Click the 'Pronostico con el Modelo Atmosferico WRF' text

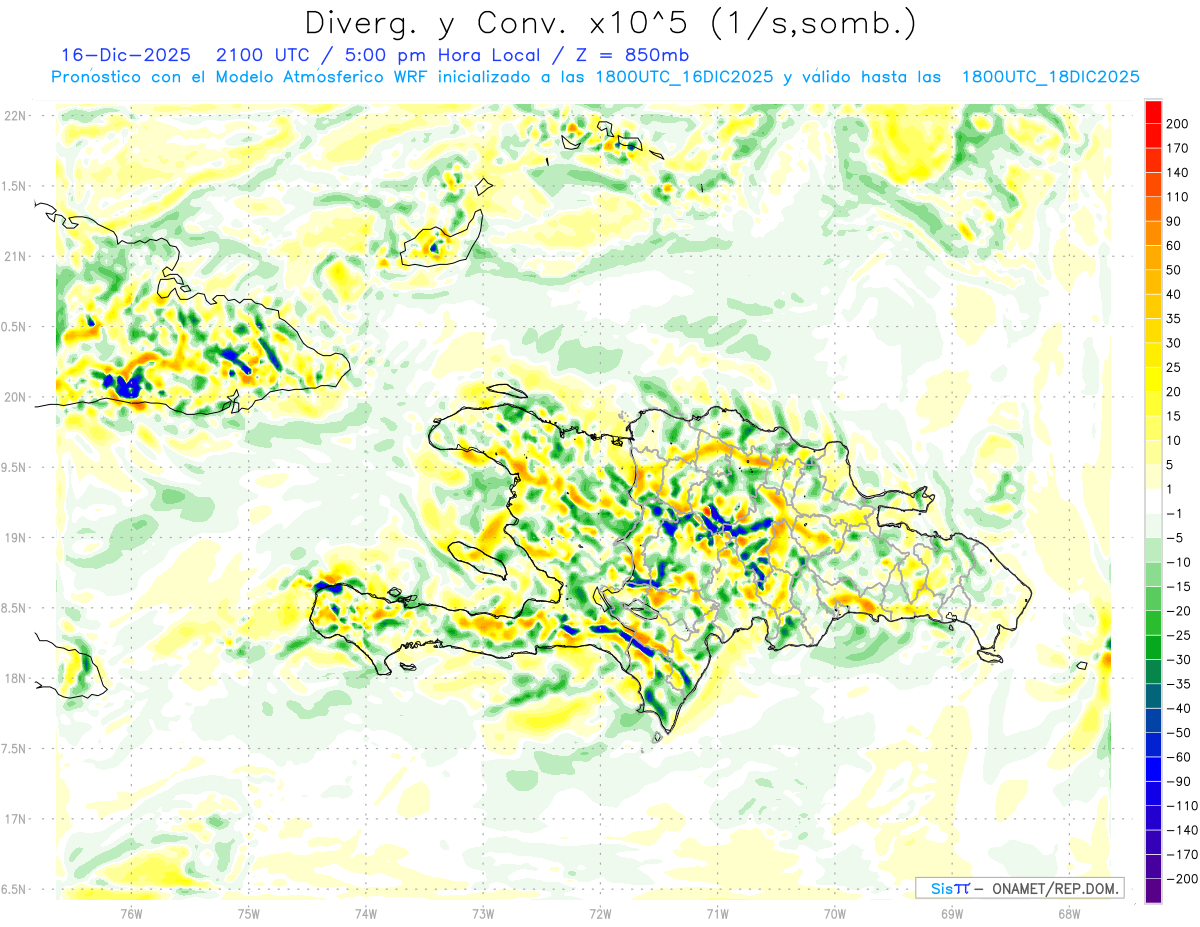point(242,77)
